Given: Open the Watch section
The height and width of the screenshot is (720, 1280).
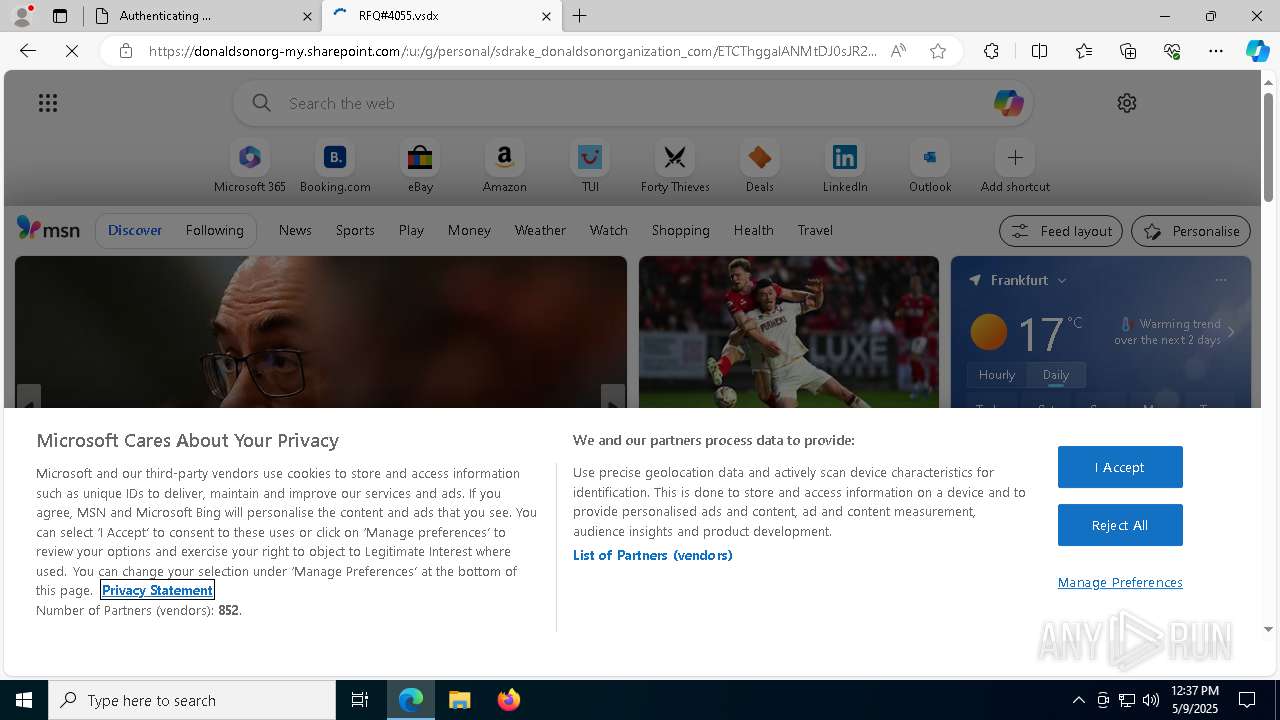Looking at the screenshot, I should tap(609, 230).
